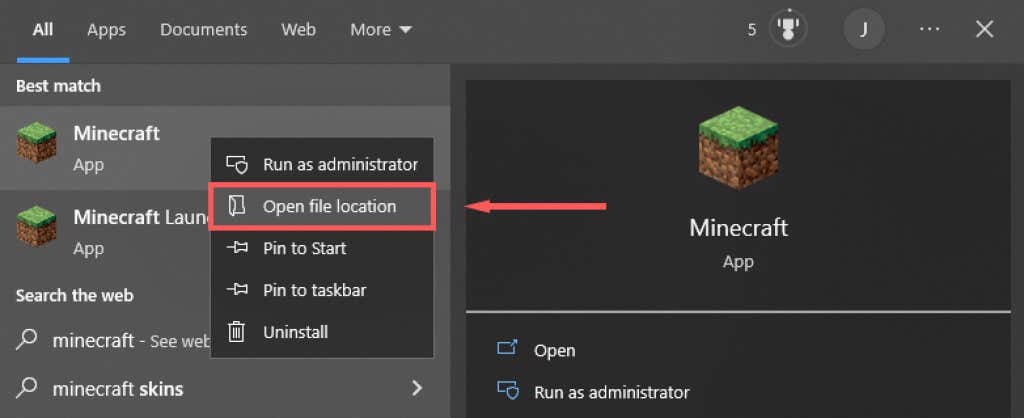Open the minecraft skins search suggestion
This screenshot has height=418, width=1024.
pyautogui.click(x=225, y=389)
